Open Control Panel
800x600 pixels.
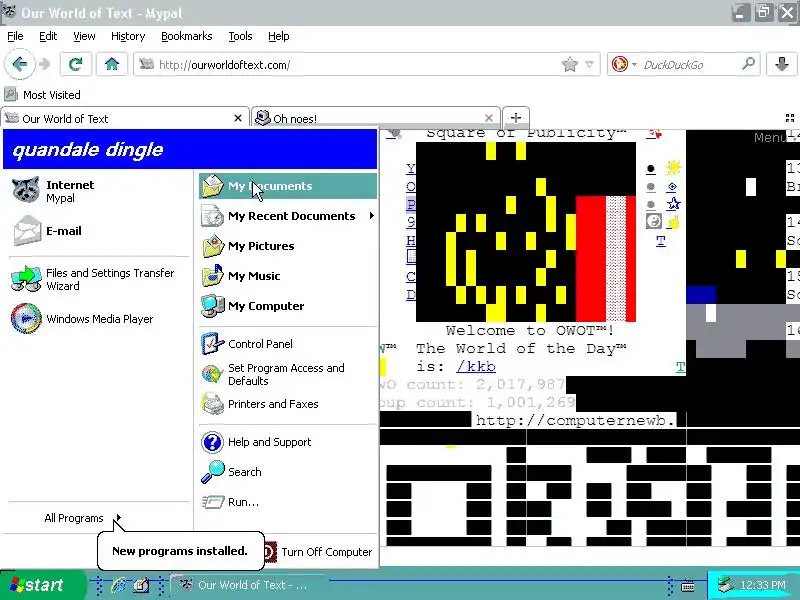click(288, 344)
